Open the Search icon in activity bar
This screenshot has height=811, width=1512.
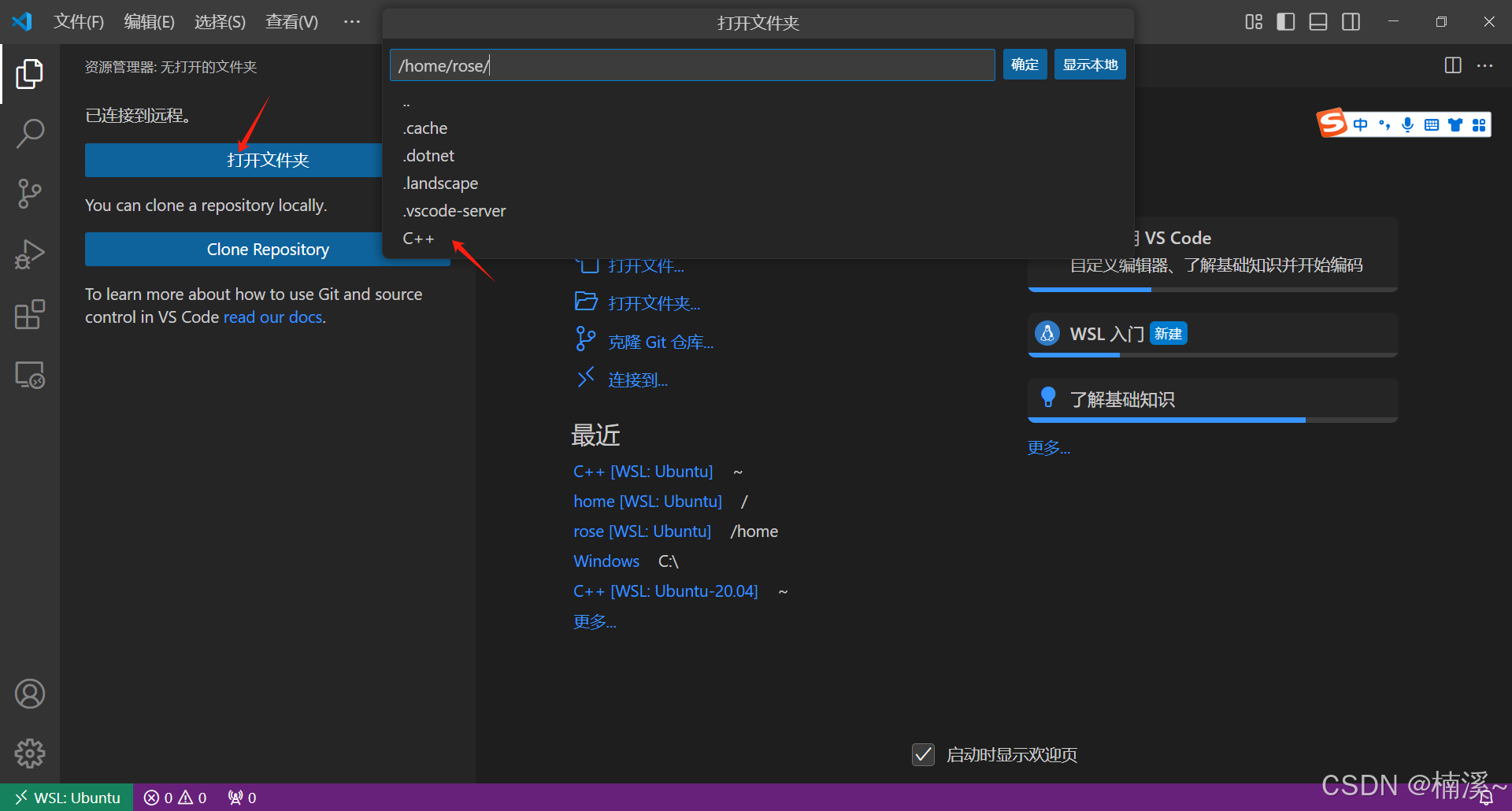pos(30,134)
